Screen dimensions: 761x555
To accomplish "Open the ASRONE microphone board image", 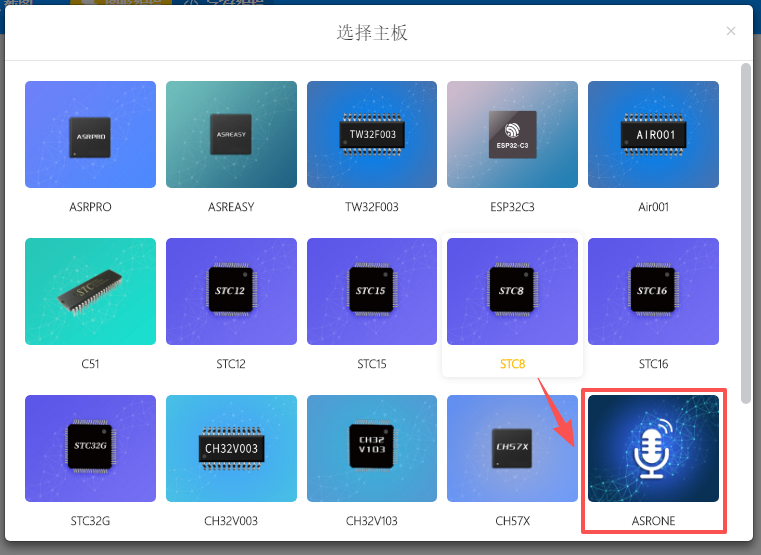I will [653, 448].
